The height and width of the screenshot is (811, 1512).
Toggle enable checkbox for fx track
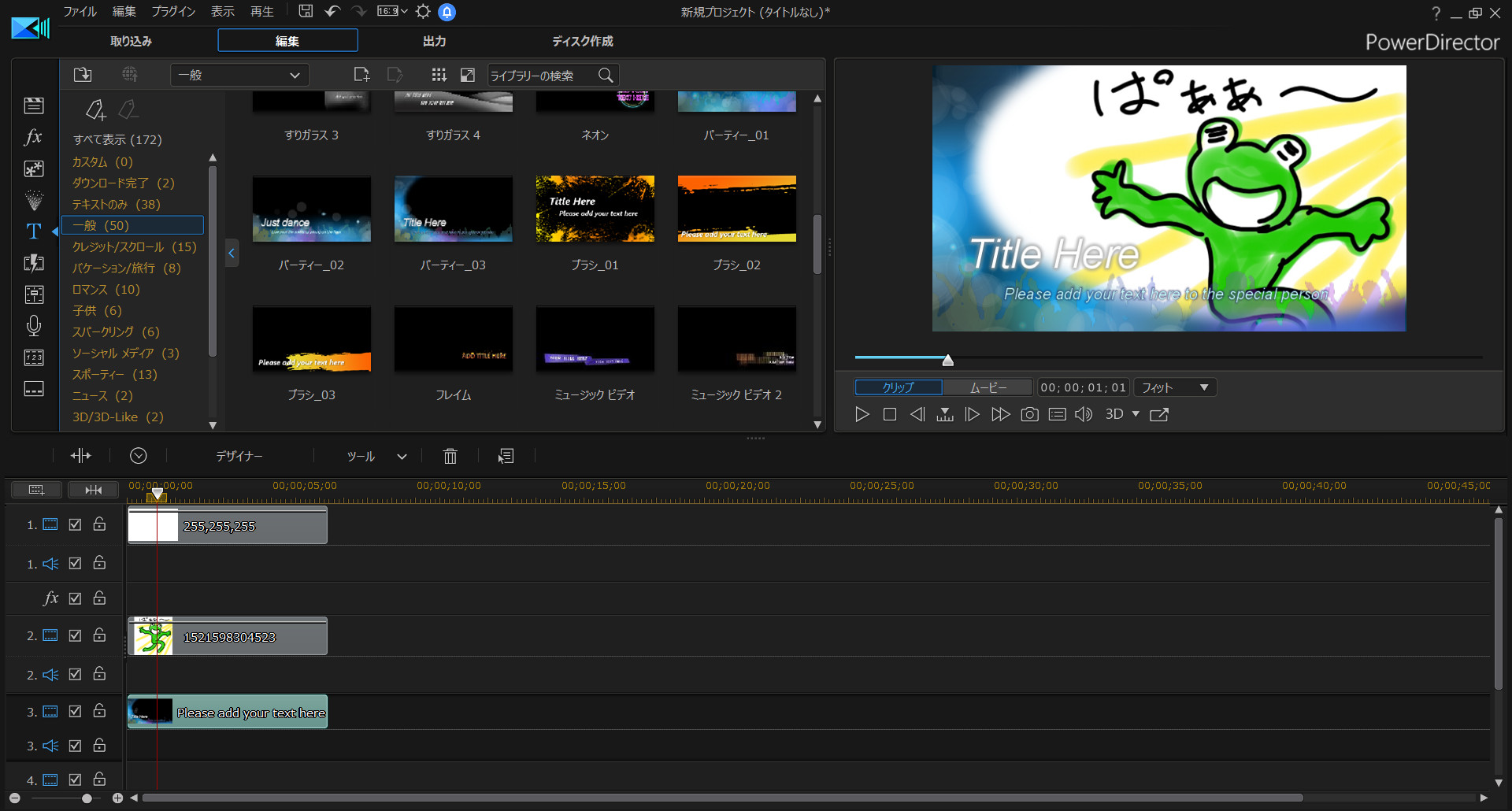point(75,598)
